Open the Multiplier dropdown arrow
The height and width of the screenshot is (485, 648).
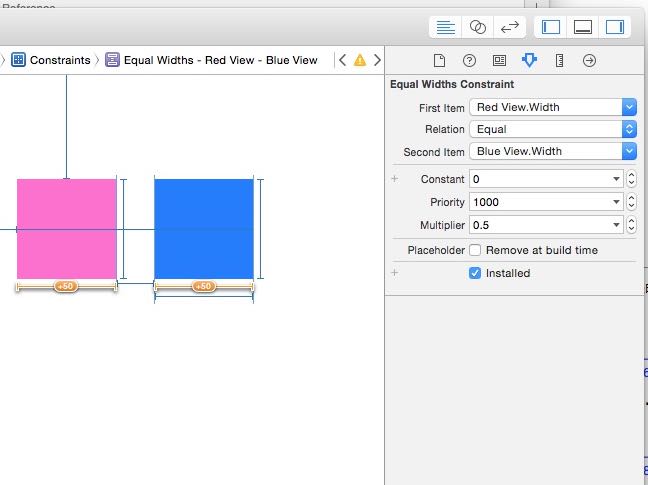[616, 225]
